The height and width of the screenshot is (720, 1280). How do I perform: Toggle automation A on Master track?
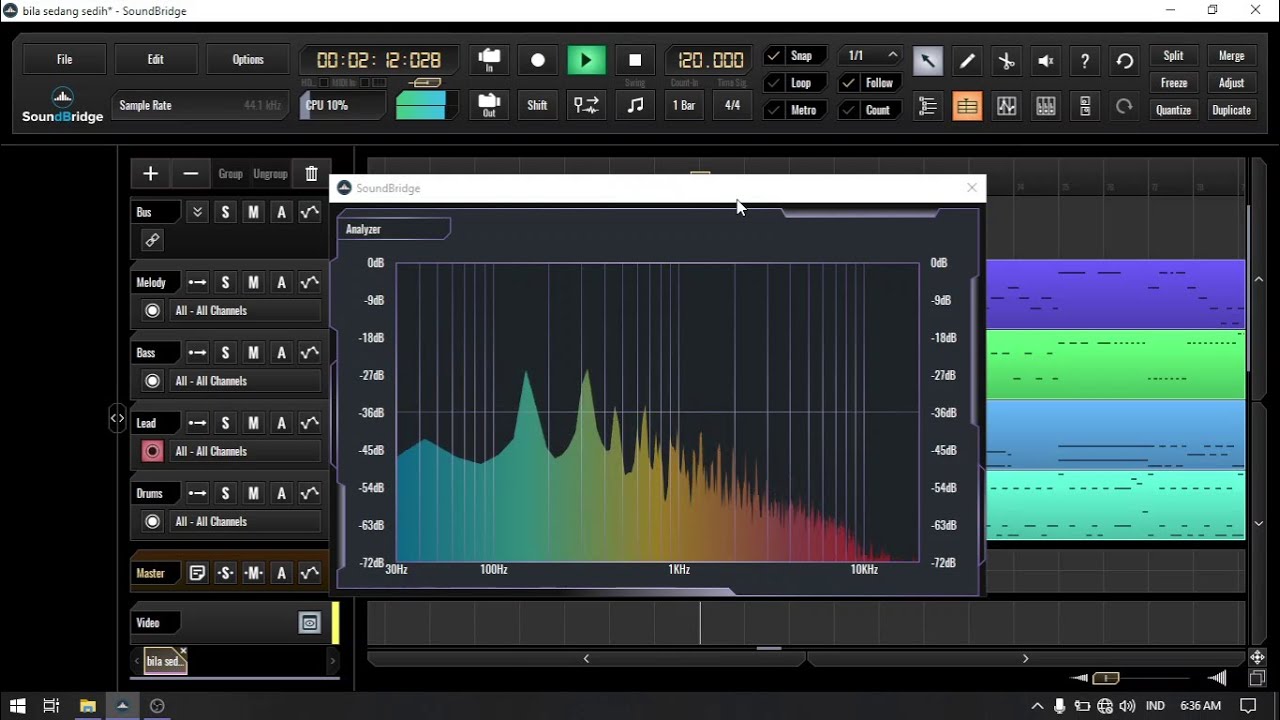coord(282,573)
